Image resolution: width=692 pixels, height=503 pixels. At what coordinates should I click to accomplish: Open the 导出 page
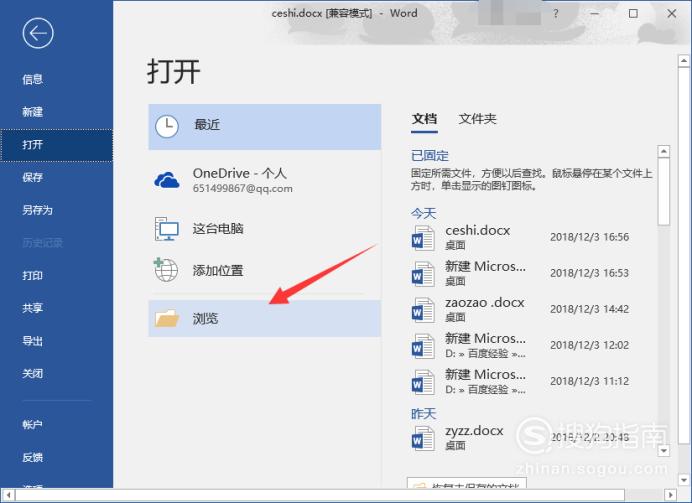click(33, 341)
